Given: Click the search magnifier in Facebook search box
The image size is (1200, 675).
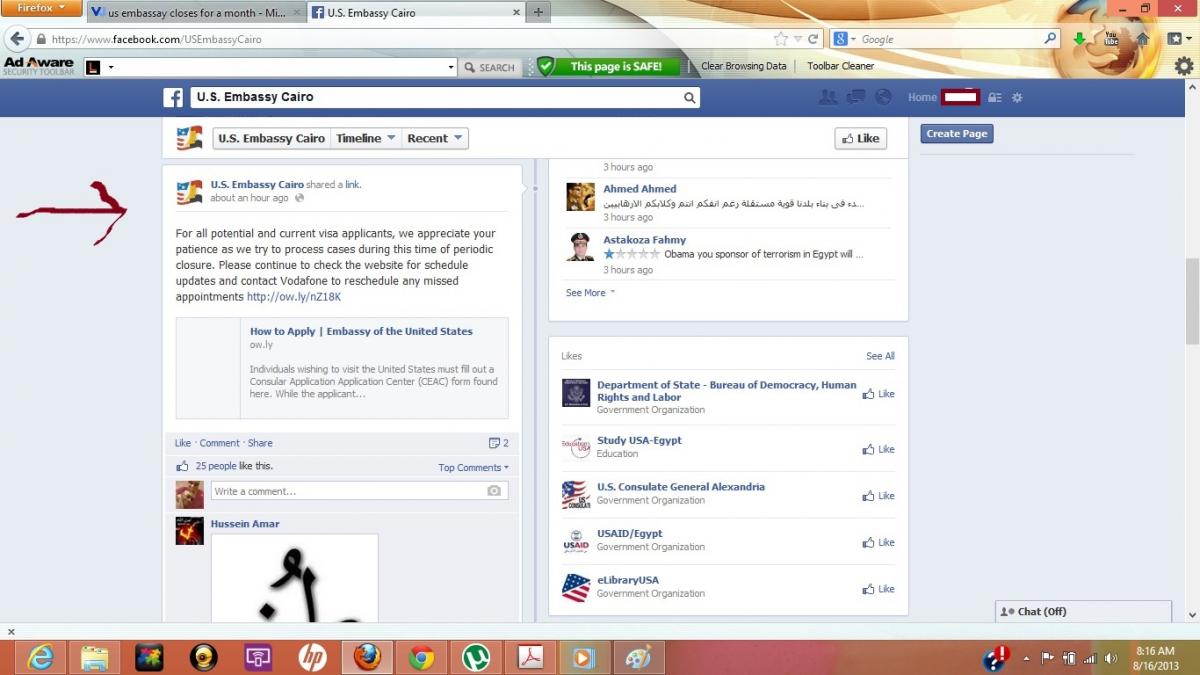Looking at the screenshot, I should [689, 98].
